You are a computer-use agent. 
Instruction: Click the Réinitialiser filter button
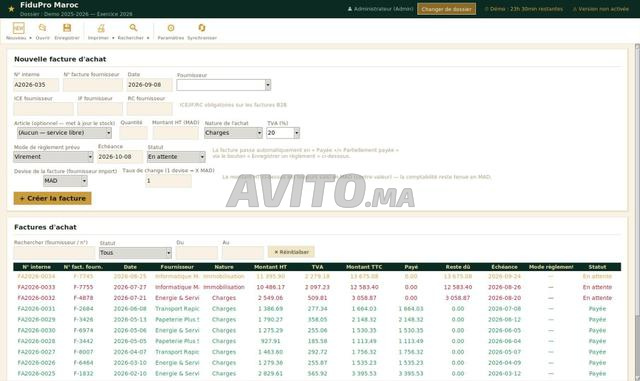coord(291,252)
